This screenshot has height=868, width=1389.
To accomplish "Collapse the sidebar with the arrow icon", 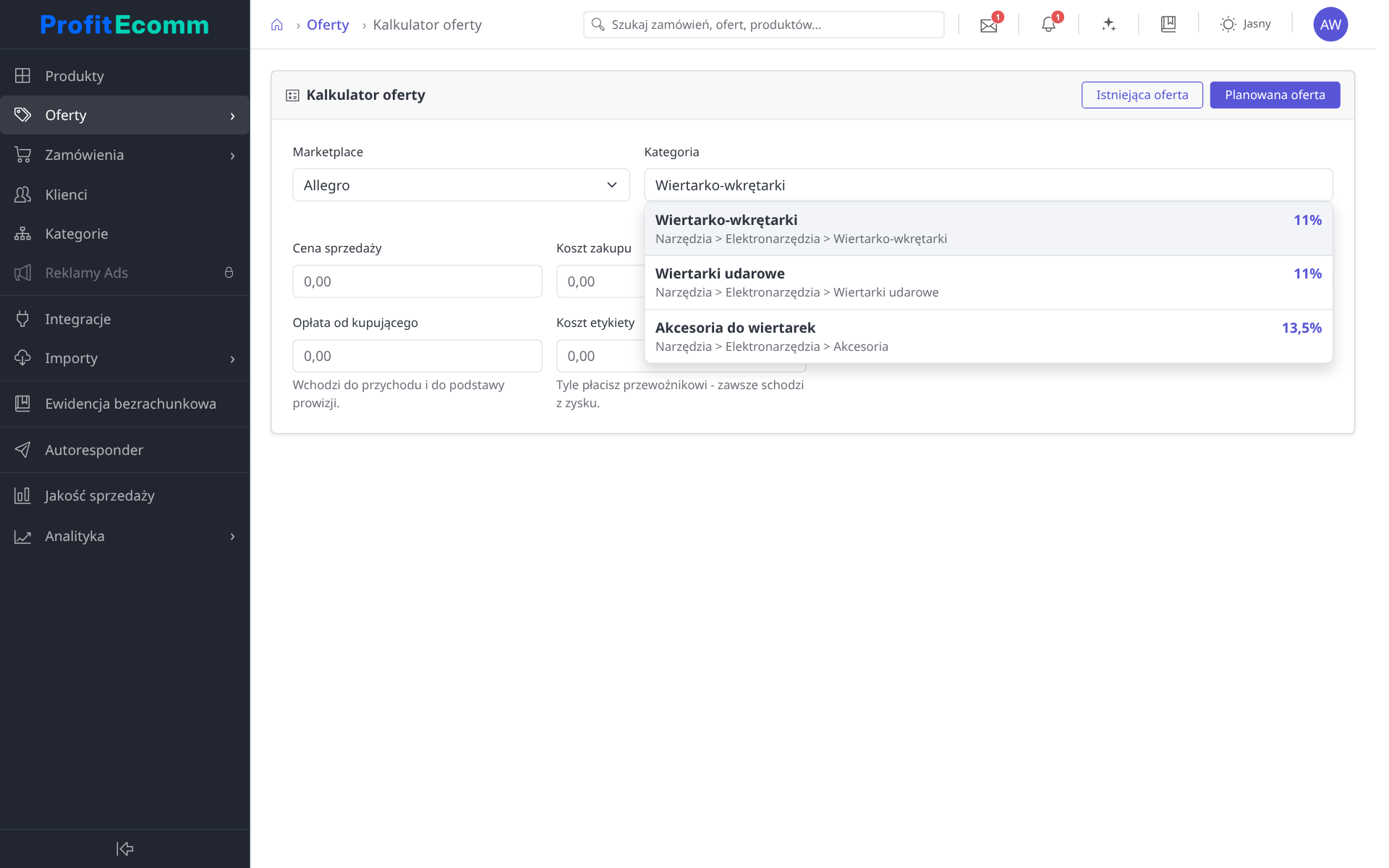I will (124, 848).
